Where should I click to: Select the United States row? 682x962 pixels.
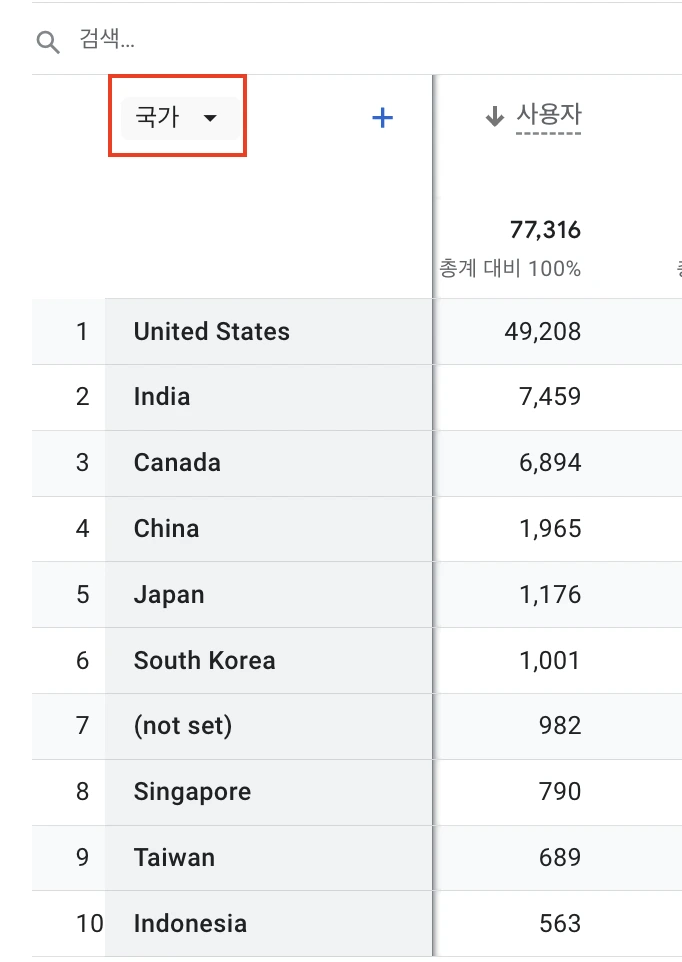[212, 332]
